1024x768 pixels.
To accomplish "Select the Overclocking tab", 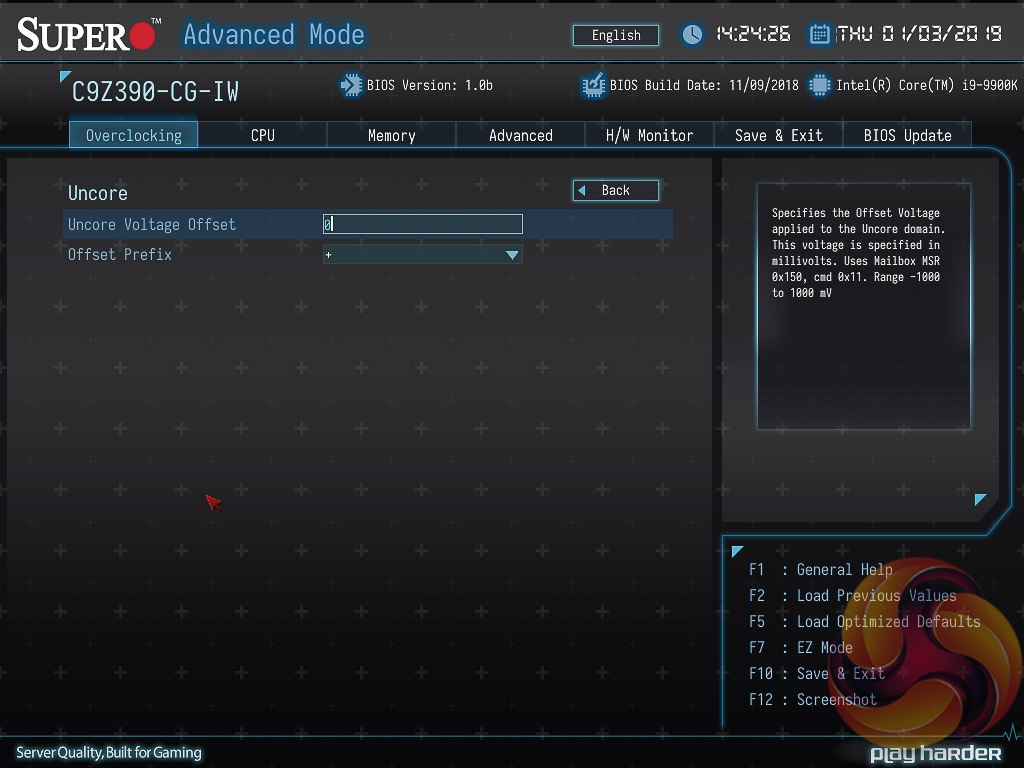I will (x=134, y=135).
